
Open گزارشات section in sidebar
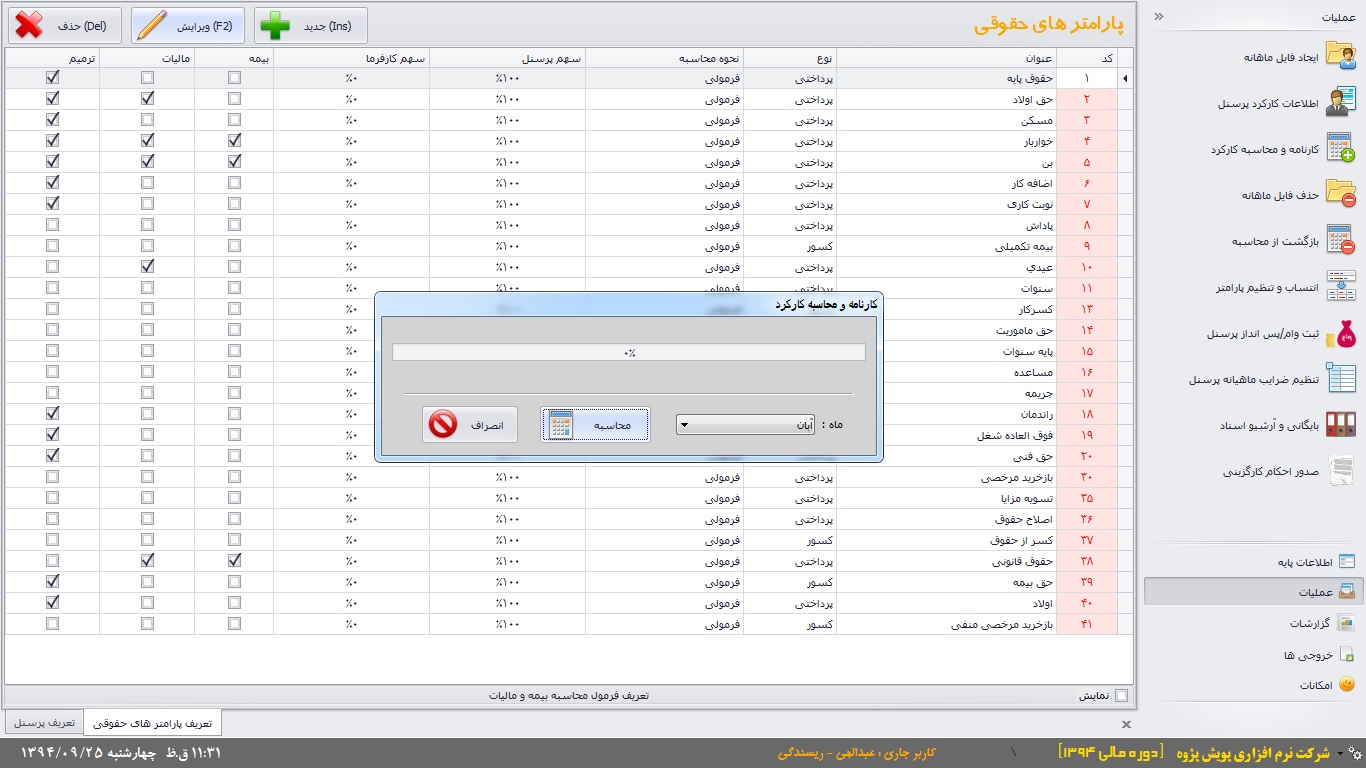pos(1308,623)
